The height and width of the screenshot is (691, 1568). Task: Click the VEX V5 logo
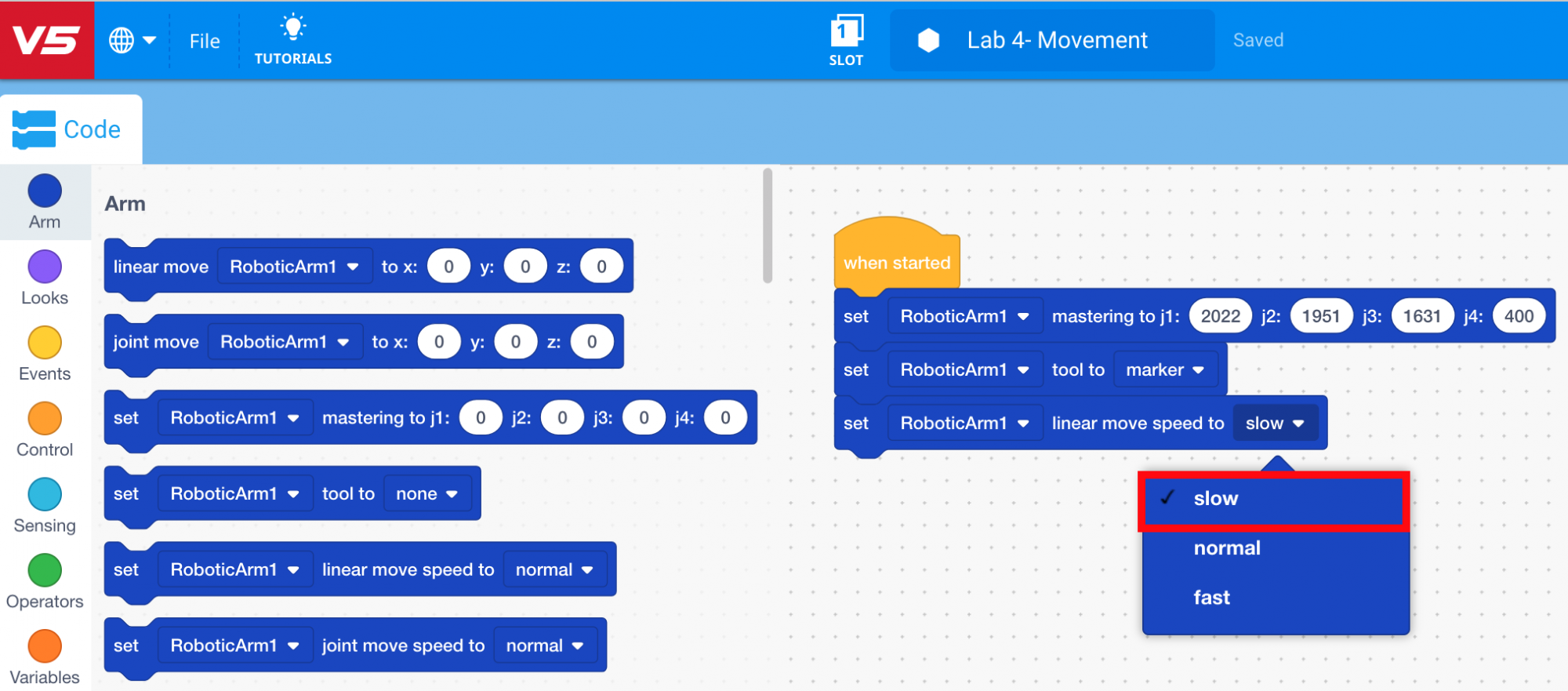[x=47, y=40]
